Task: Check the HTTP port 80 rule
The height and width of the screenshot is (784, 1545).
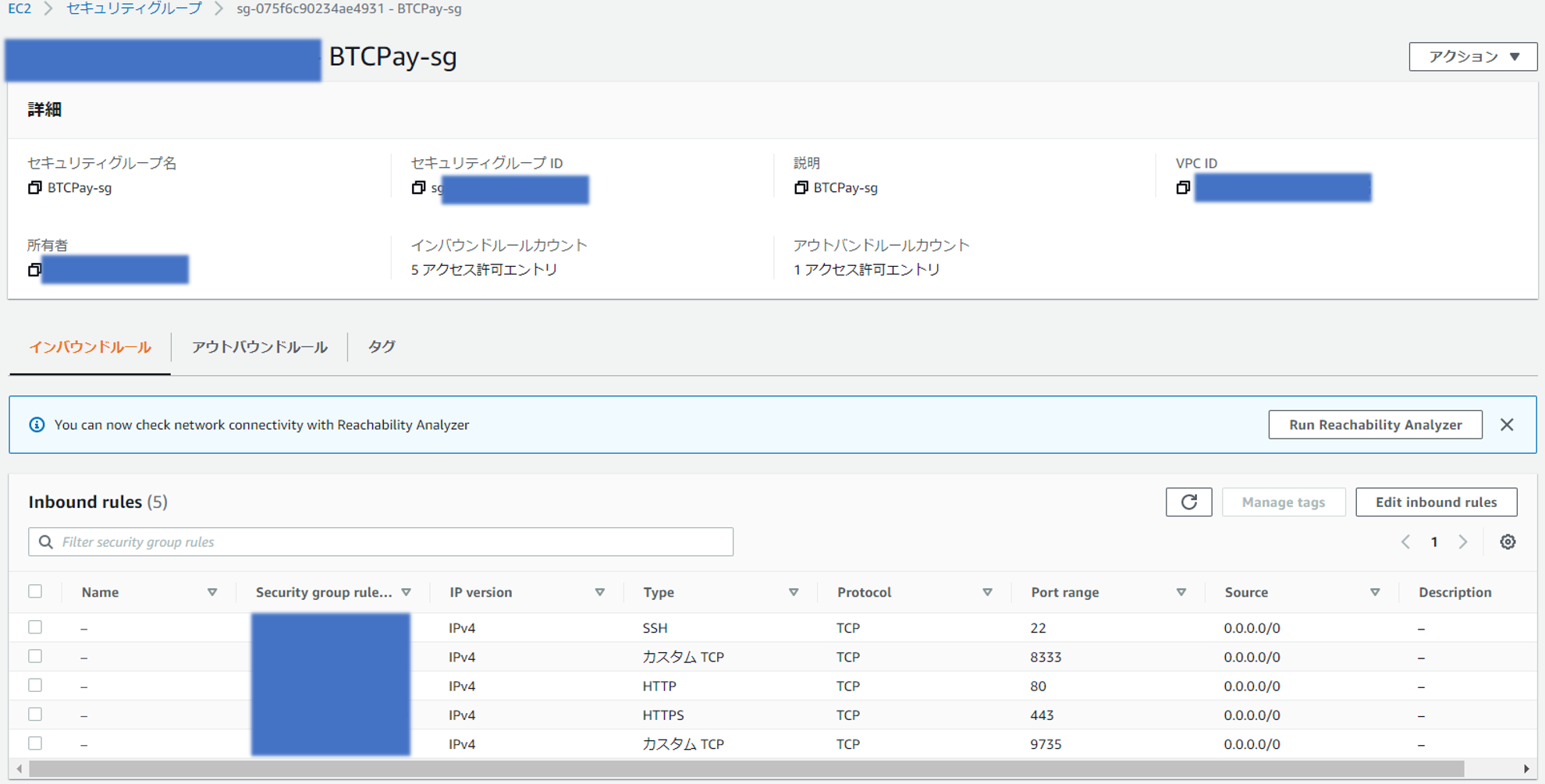Action: click(x=35, y=685)
